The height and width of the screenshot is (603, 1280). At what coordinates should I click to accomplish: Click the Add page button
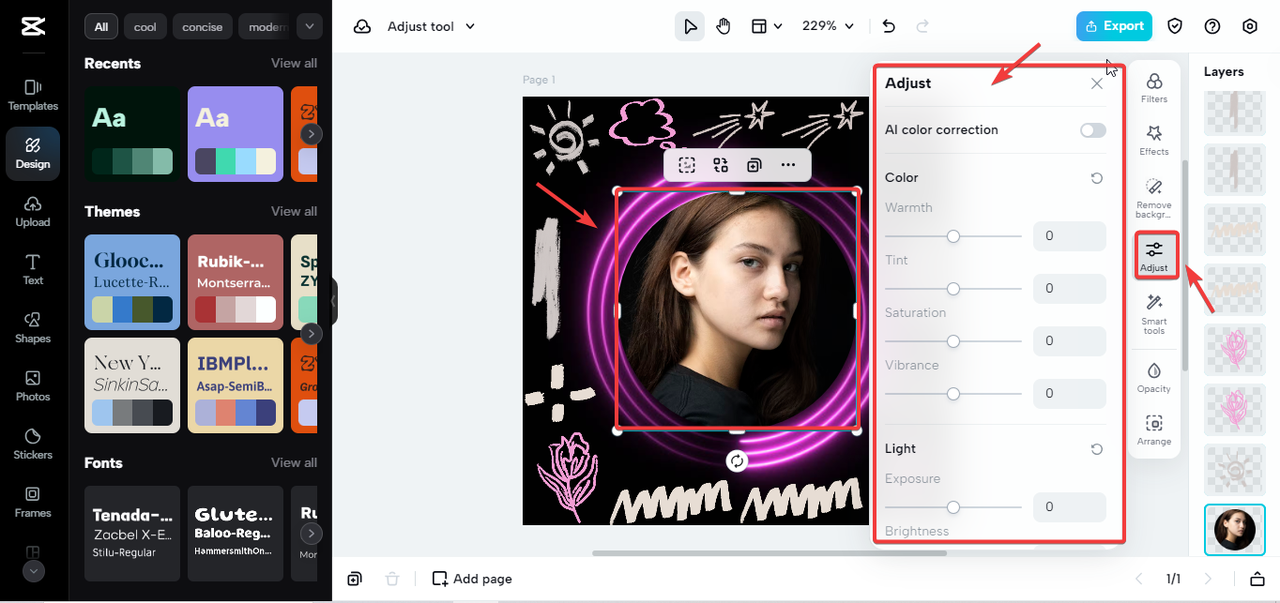(472, 578)
